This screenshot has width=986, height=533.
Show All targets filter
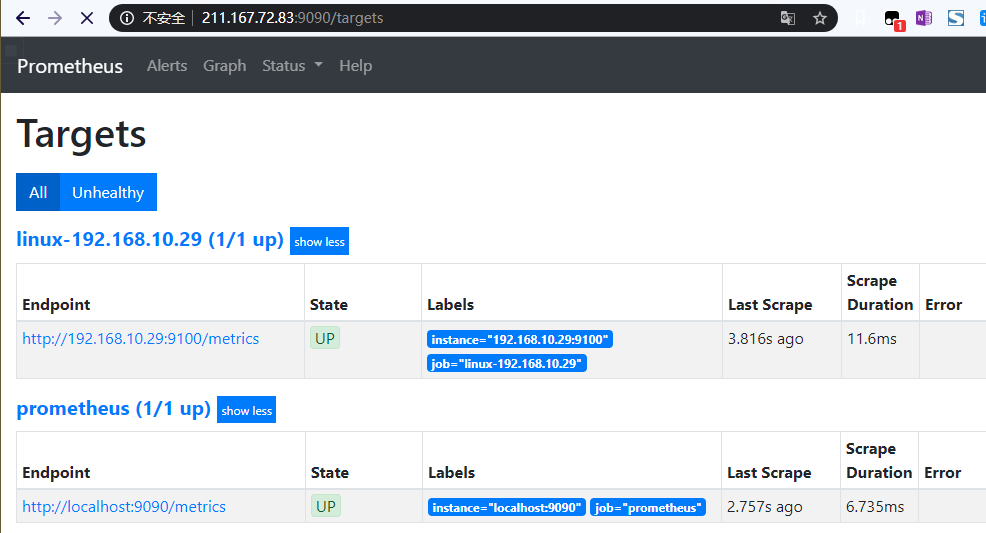pyautogui.click(x=38, y=192)
